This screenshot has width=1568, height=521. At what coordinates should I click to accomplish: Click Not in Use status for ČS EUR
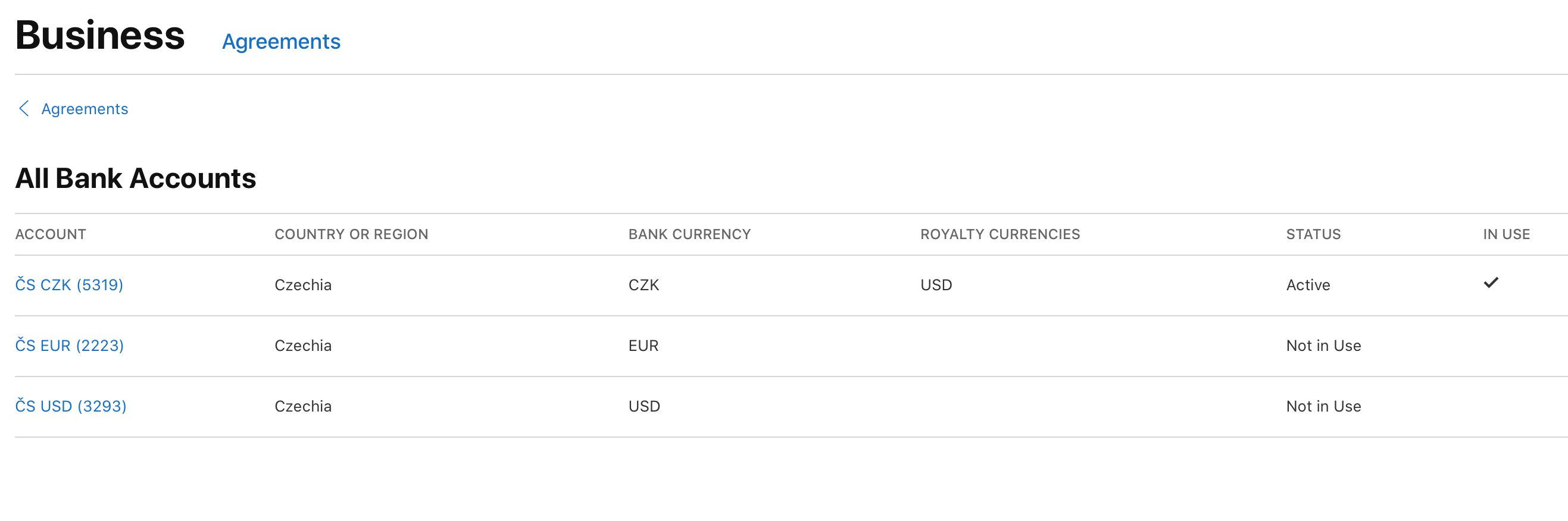pos(1323,346)
